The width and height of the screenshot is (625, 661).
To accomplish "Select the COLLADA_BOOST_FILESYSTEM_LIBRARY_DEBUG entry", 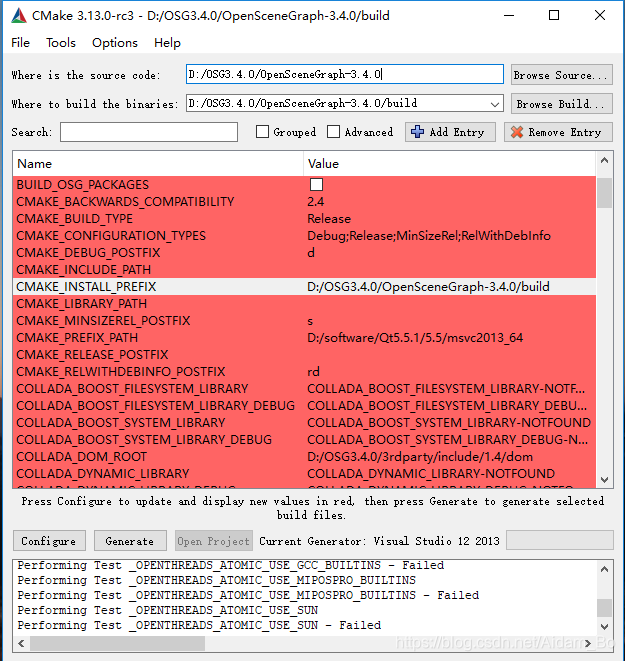I will (156, 406).
